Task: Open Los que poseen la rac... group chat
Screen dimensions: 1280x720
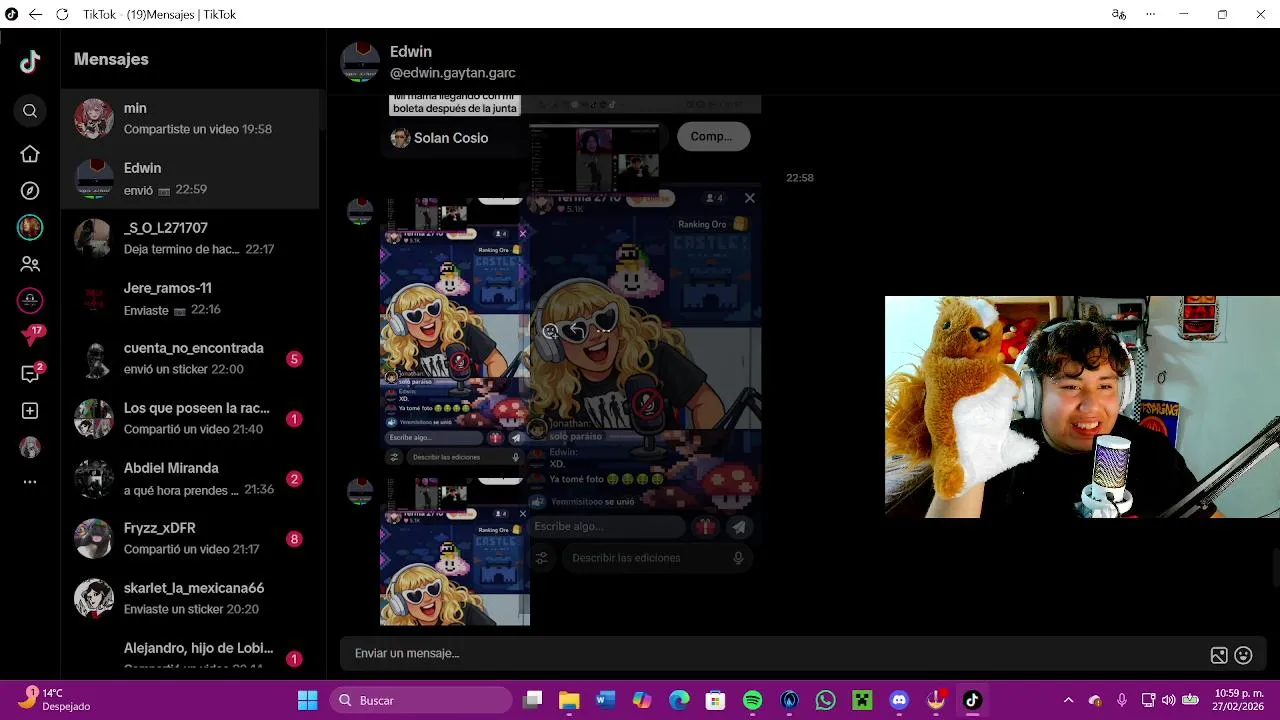Action: pyautogui.click(x=190, y=418)
